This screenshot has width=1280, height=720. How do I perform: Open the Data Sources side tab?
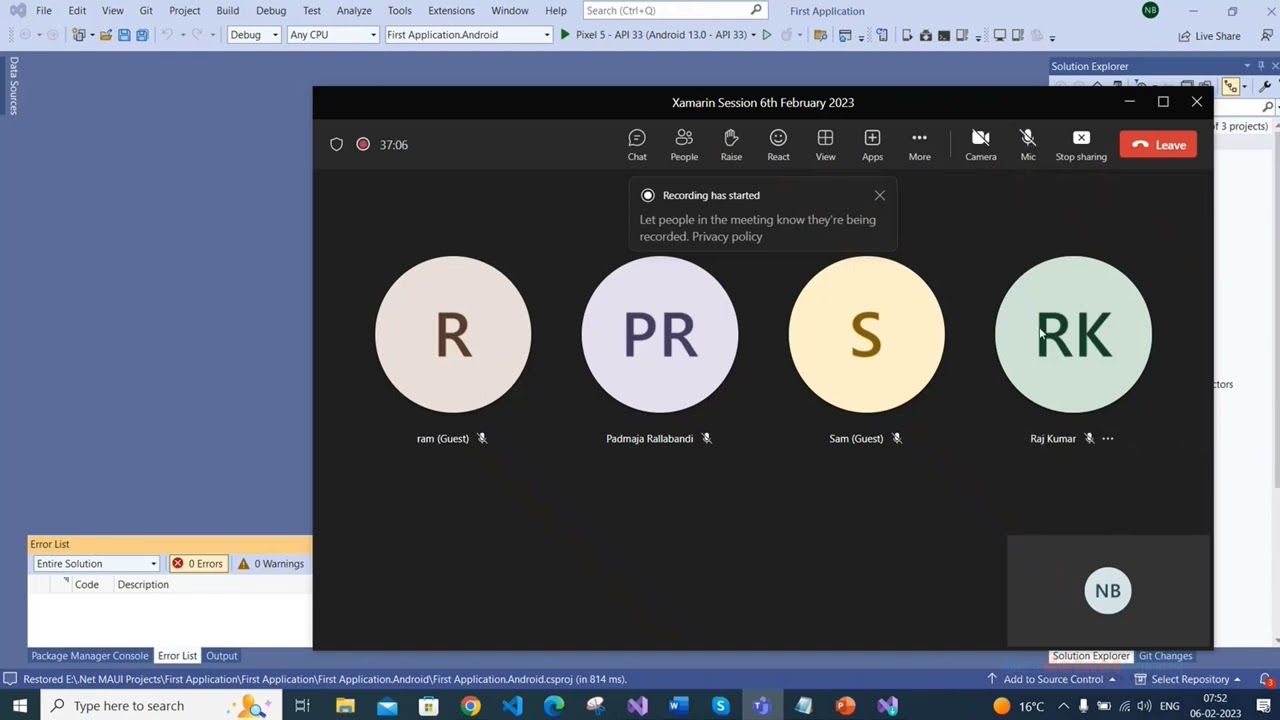pyautogui.click(x=14, y=86)
